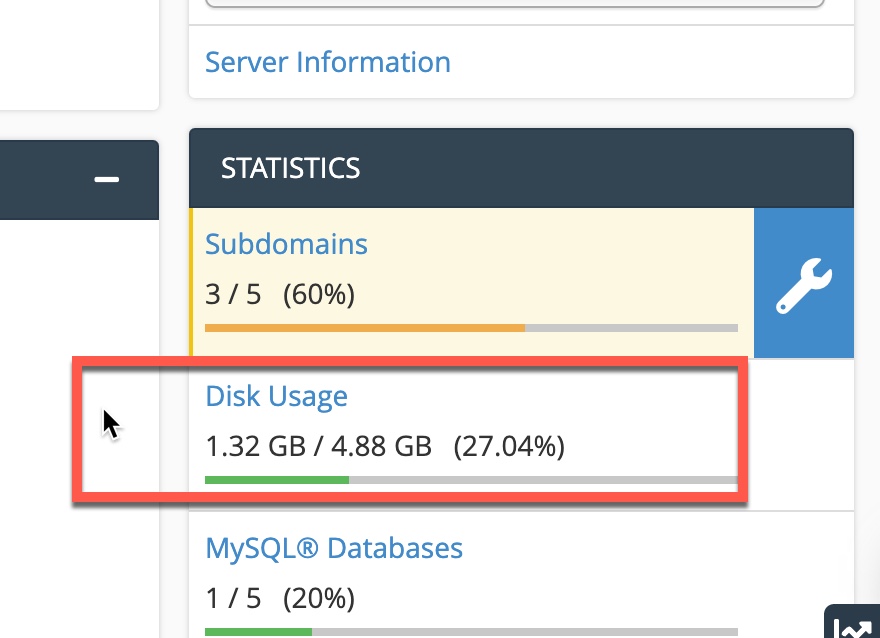Select the 1.32 GB / 4.88 GB usage text

tap(319, 447)
